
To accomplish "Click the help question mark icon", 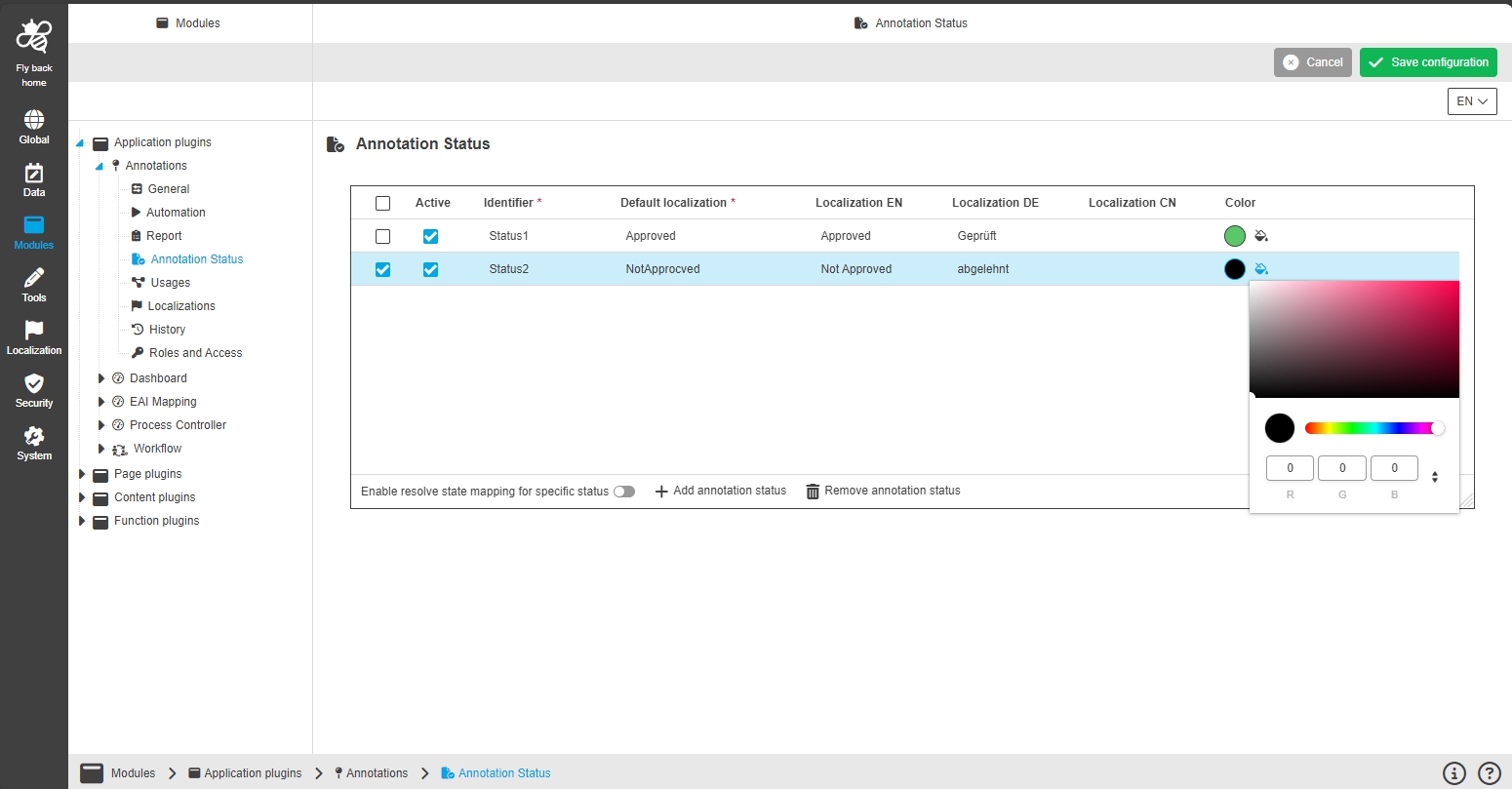I will coord(1489,773).
